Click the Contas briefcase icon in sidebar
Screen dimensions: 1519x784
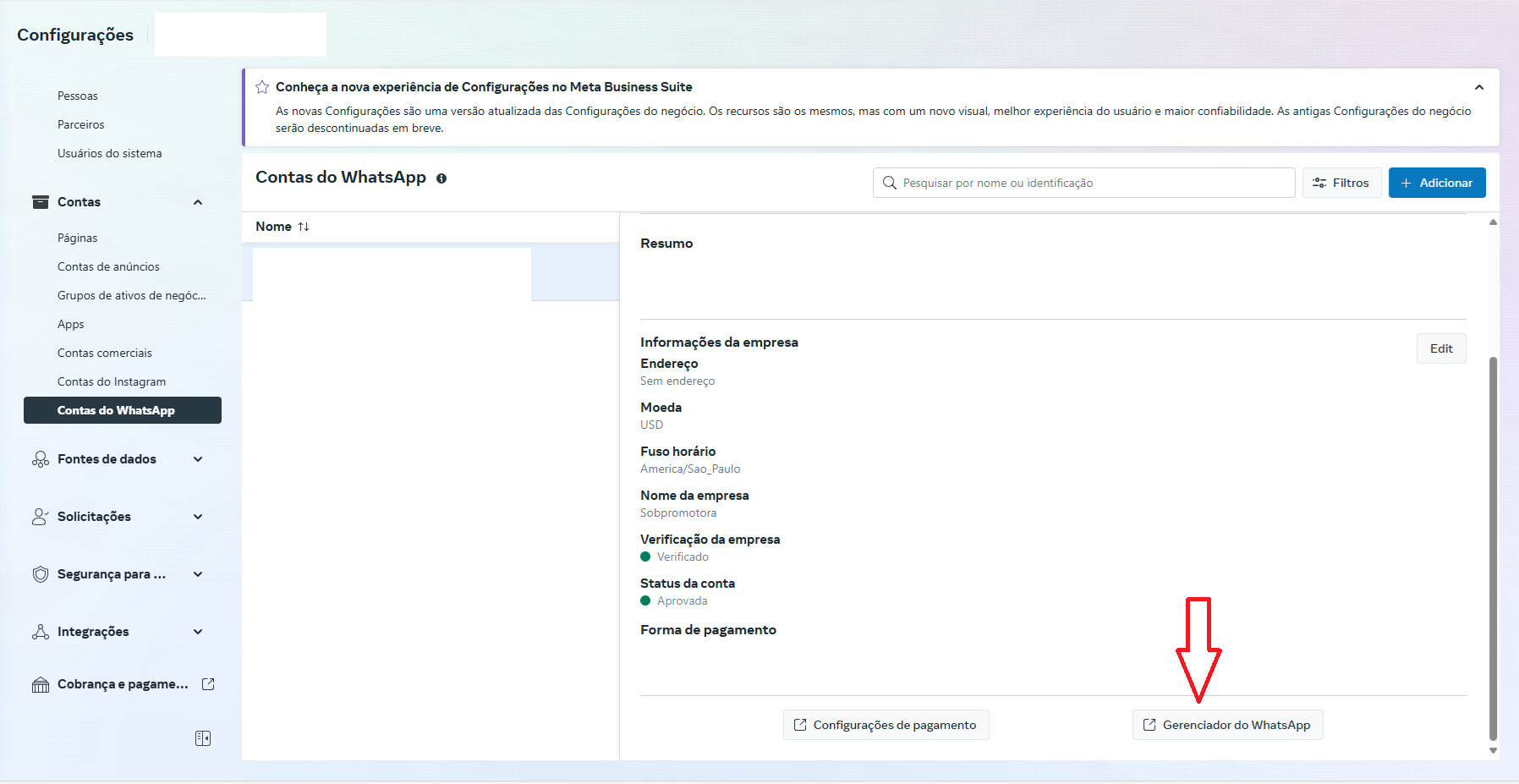(41, 202)
